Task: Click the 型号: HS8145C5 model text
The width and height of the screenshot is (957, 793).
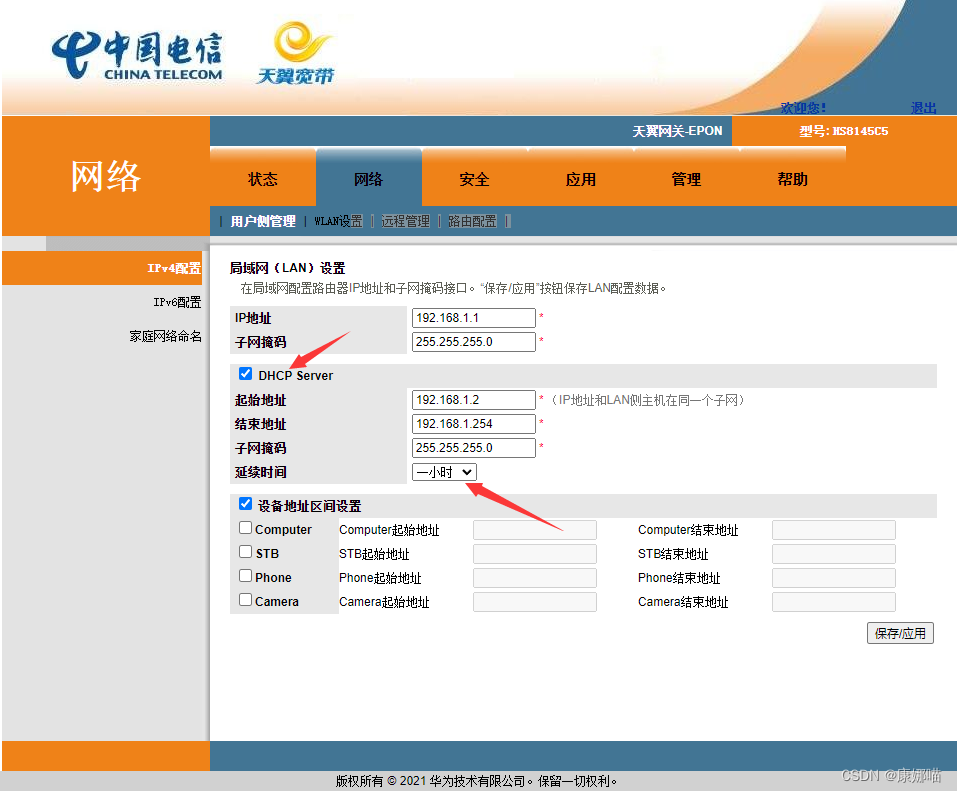Action: point(844,131)
